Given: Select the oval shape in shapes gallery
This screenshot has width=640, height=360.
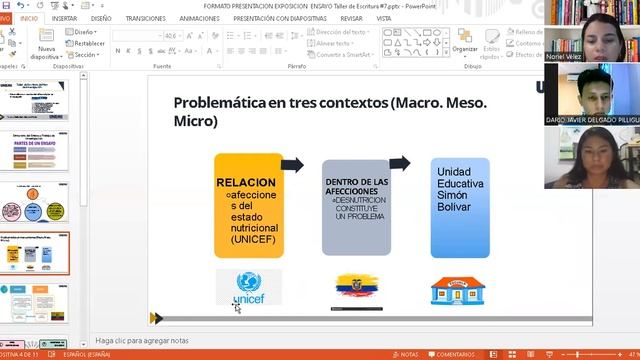Looking at the screenshot, I should pyautogui.click(x=437, y=32).
